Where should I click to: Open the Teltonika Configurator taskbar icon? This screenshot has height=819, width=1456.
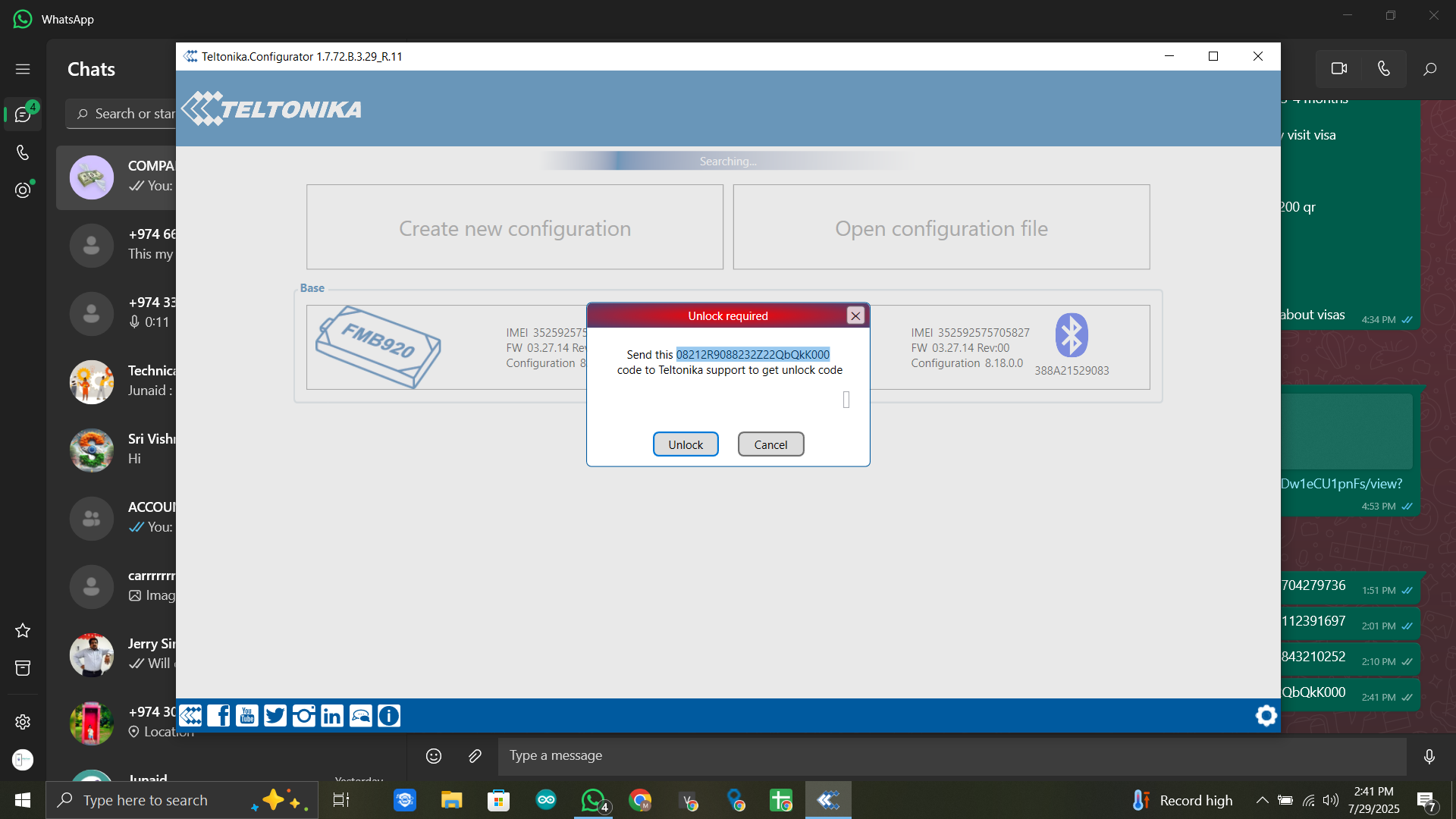tap(828, 800)
